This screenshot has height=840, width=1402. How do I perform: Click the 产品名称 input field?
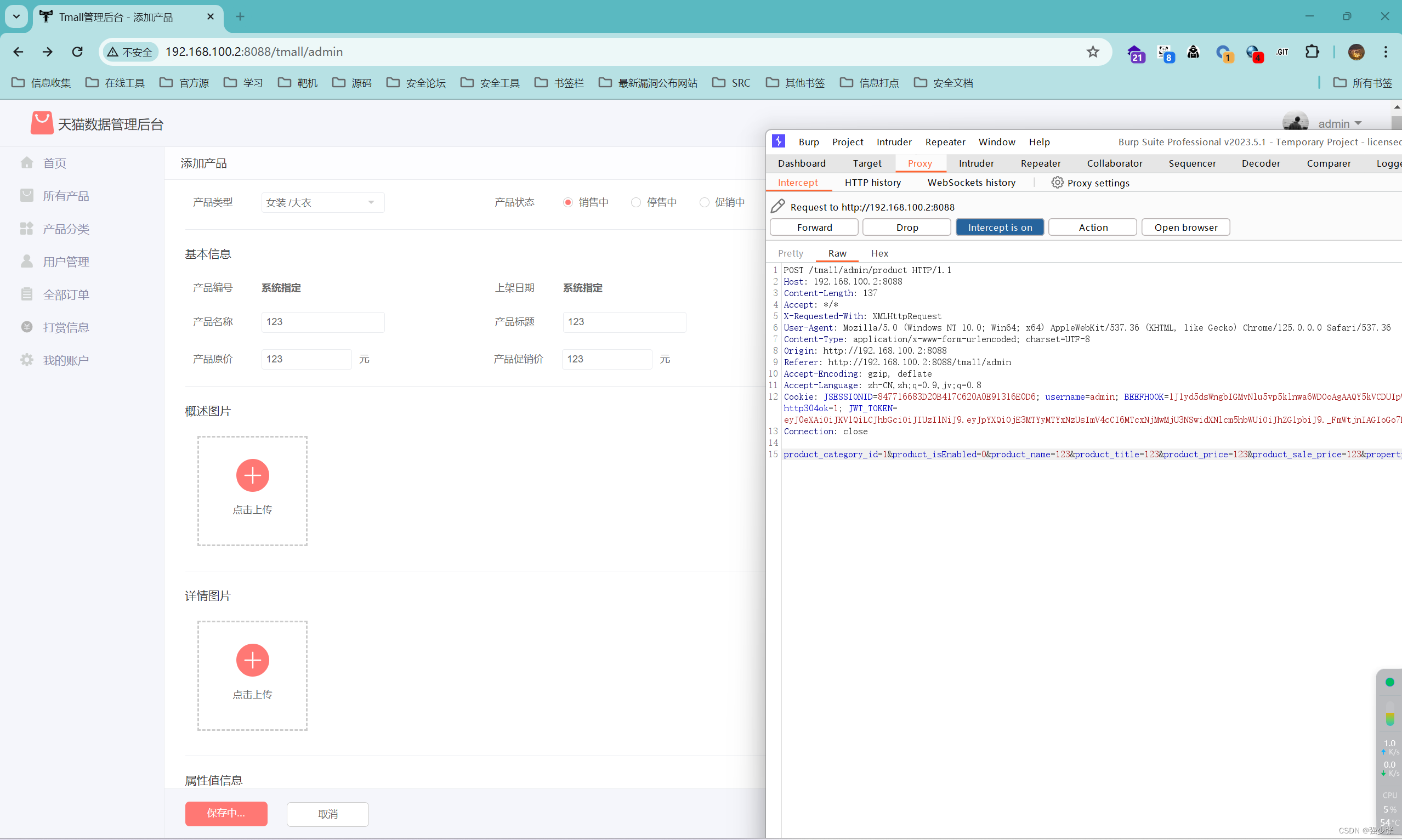click(x=322, y=321)
